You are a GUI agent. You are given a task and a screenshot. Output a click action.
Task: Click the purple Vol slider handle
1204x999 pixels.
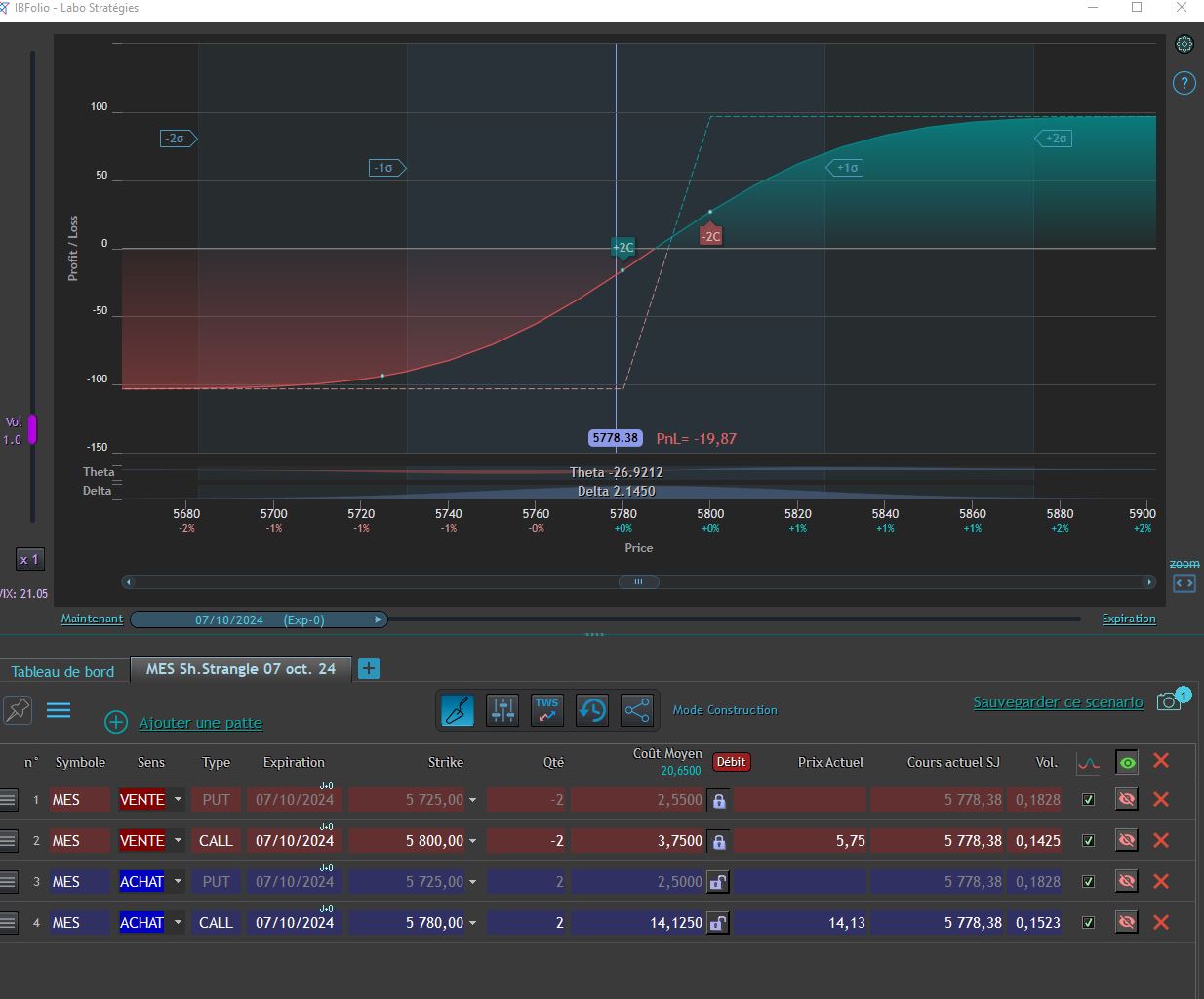click(32, 429)
